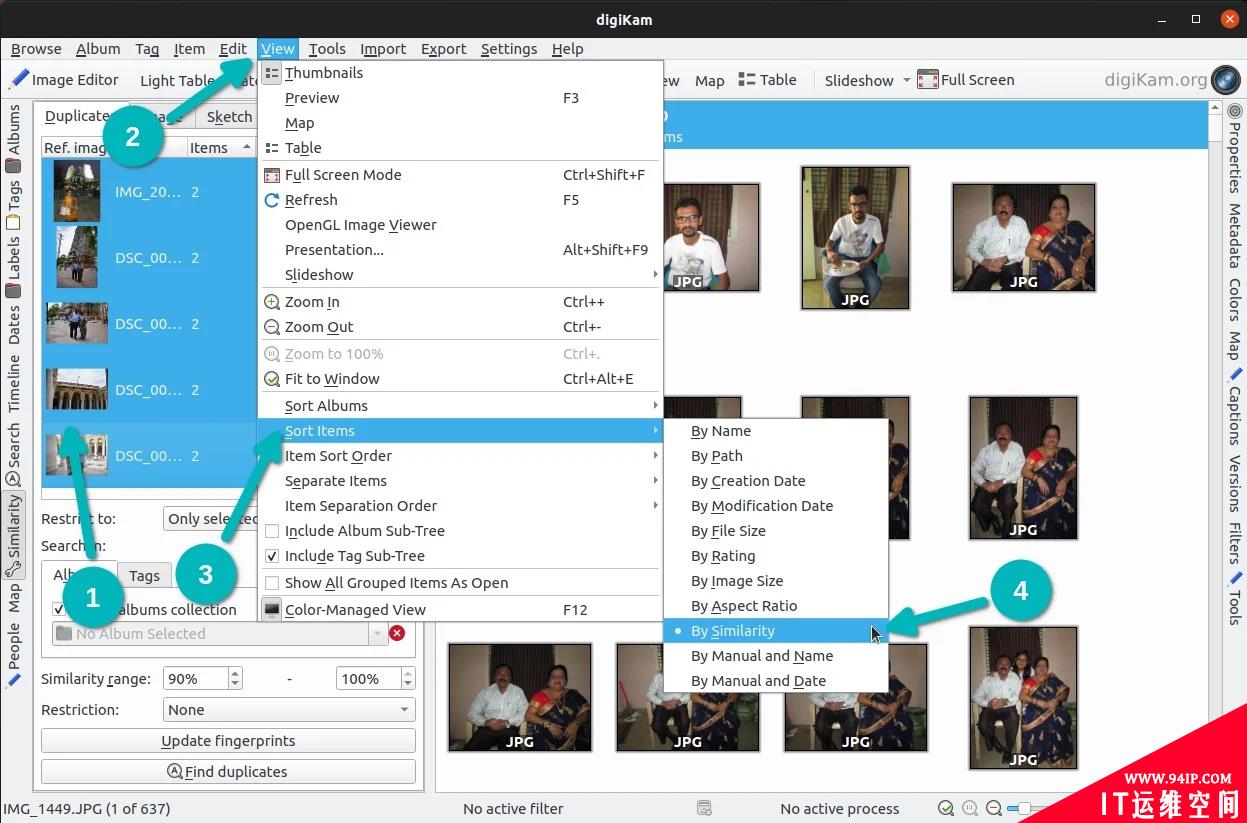Open the Export menu
The height and width of the screenshot is (823, 1247).
click(x=444, y=49)
